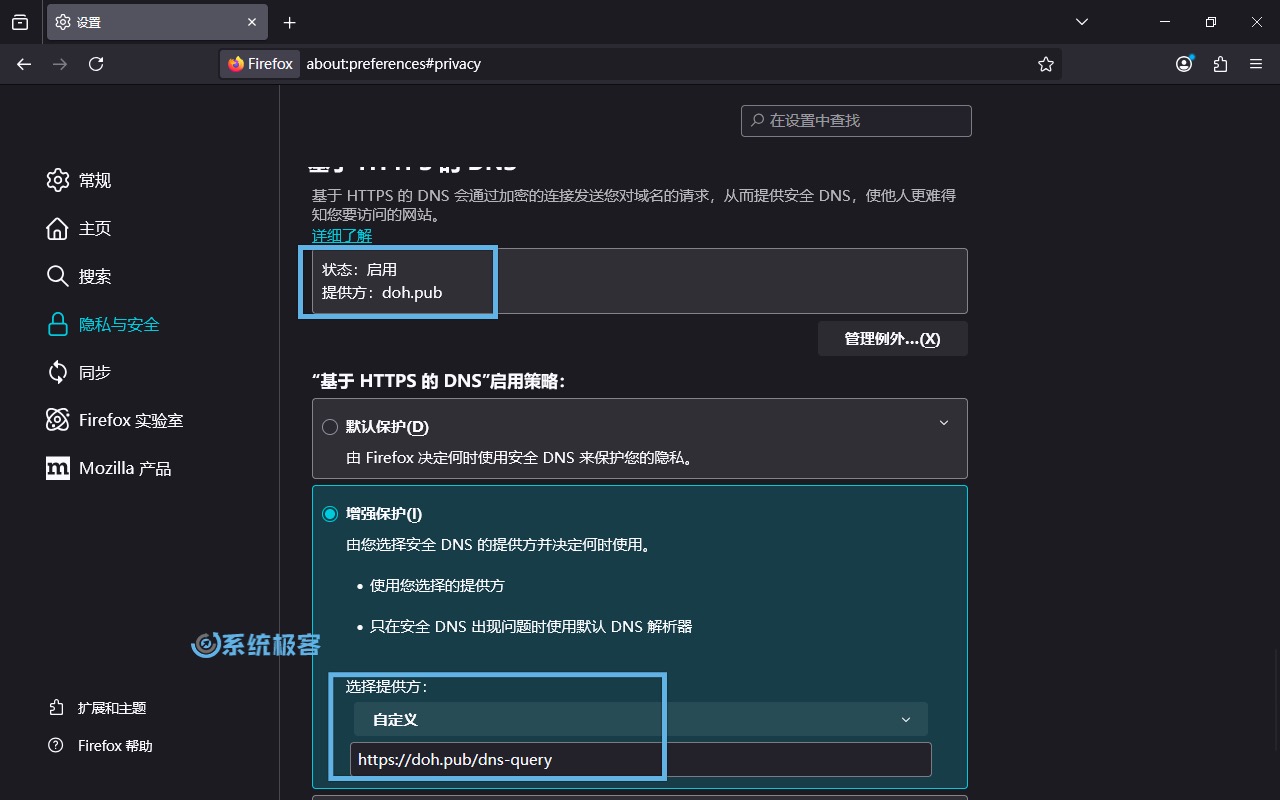Image resolution: width=1280 pixels, height=800 pixels.
Task: Click the Mozilla 产品 logo icon
Action: [x=57, y=468]
